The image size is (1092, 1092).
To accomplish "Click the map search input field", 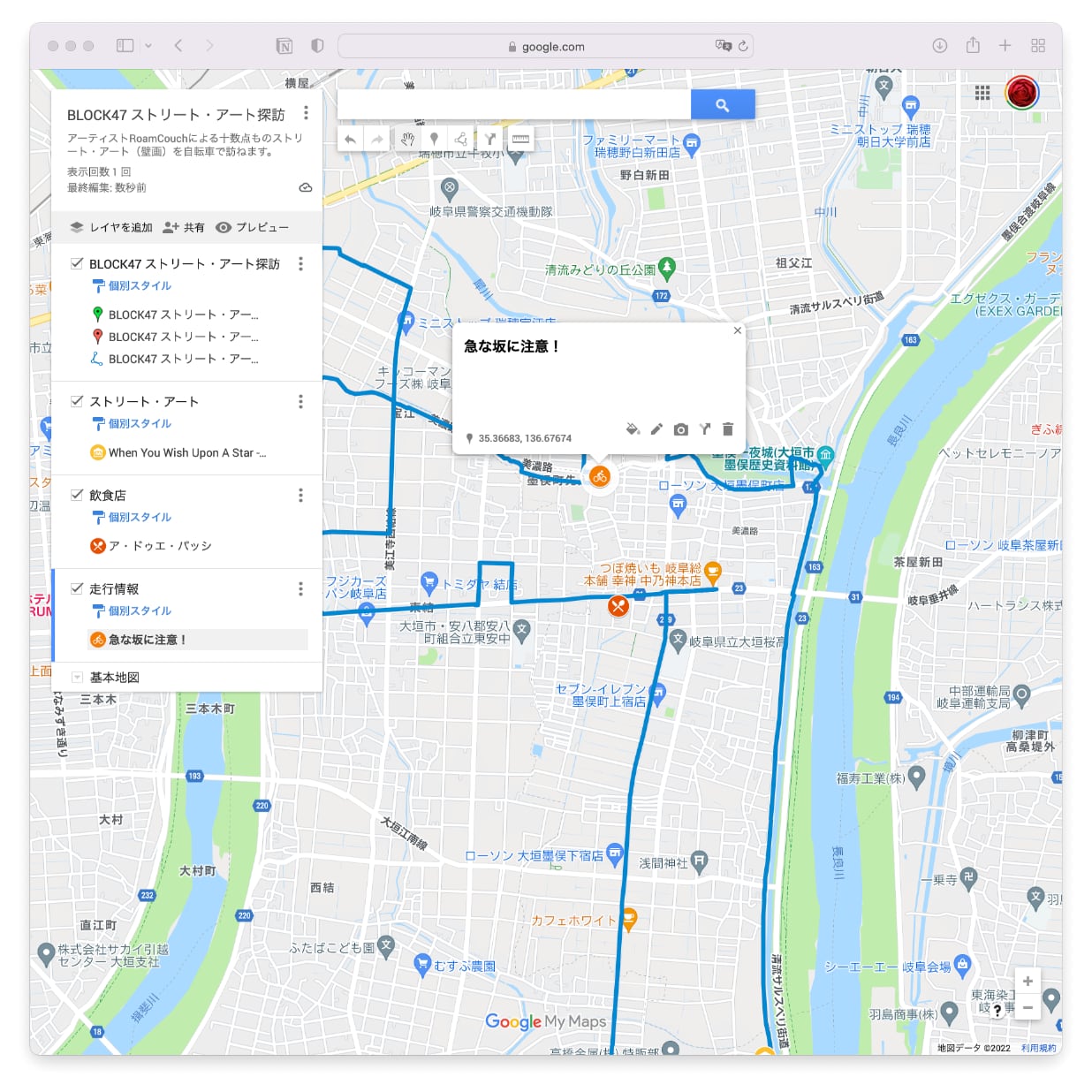I will 513,104.
